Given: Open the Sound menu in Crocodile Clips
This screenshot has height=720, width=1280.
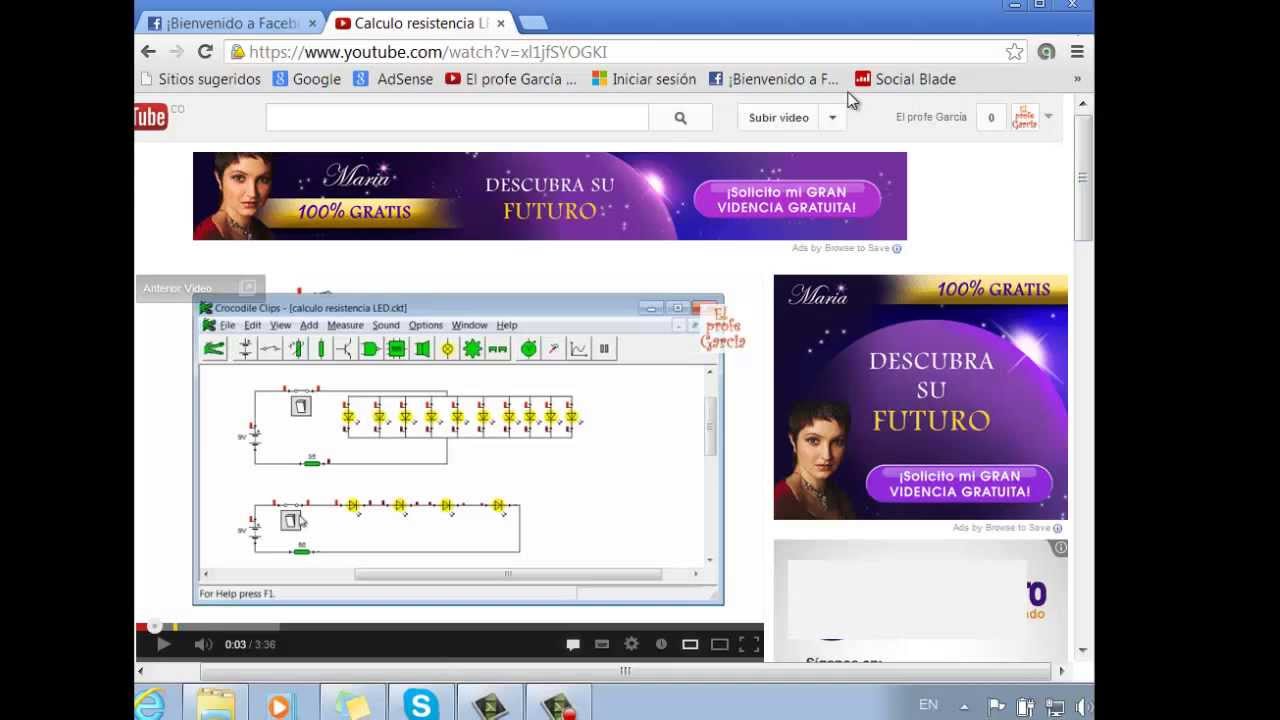Looking at the screenshot, I should tap(386, 325).
